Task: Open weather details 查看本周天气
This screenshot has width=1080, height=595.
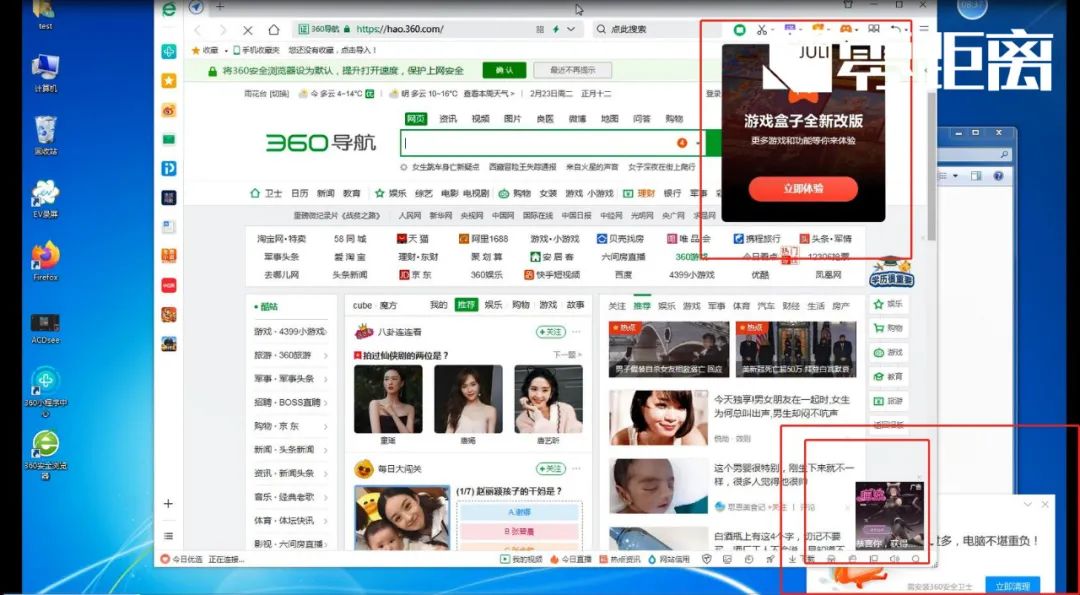Action: [488, 94]
